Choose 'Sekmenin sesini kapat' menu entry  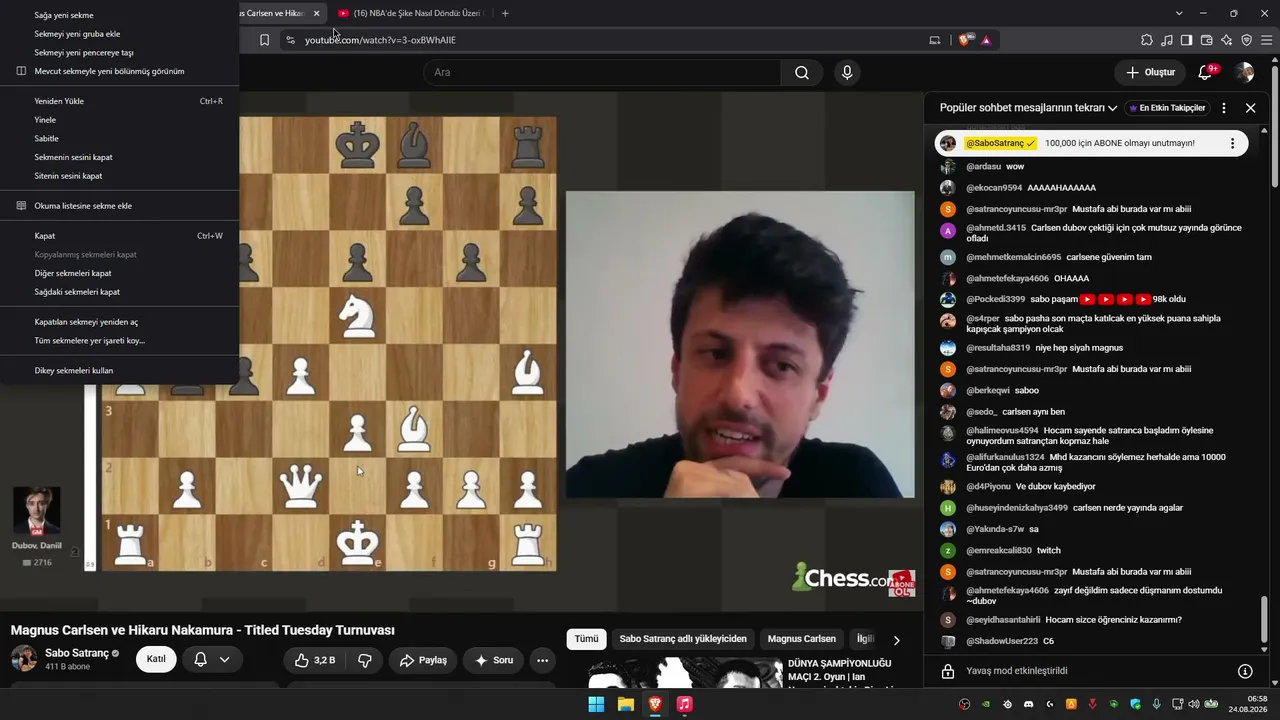pos(120,157)
